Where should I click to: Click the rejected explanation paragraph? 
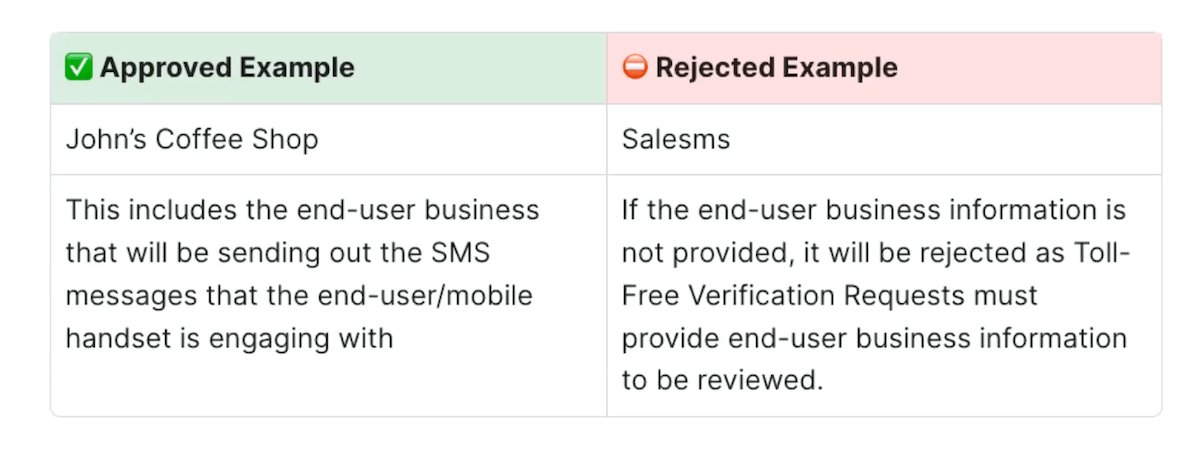coord(875,295)
